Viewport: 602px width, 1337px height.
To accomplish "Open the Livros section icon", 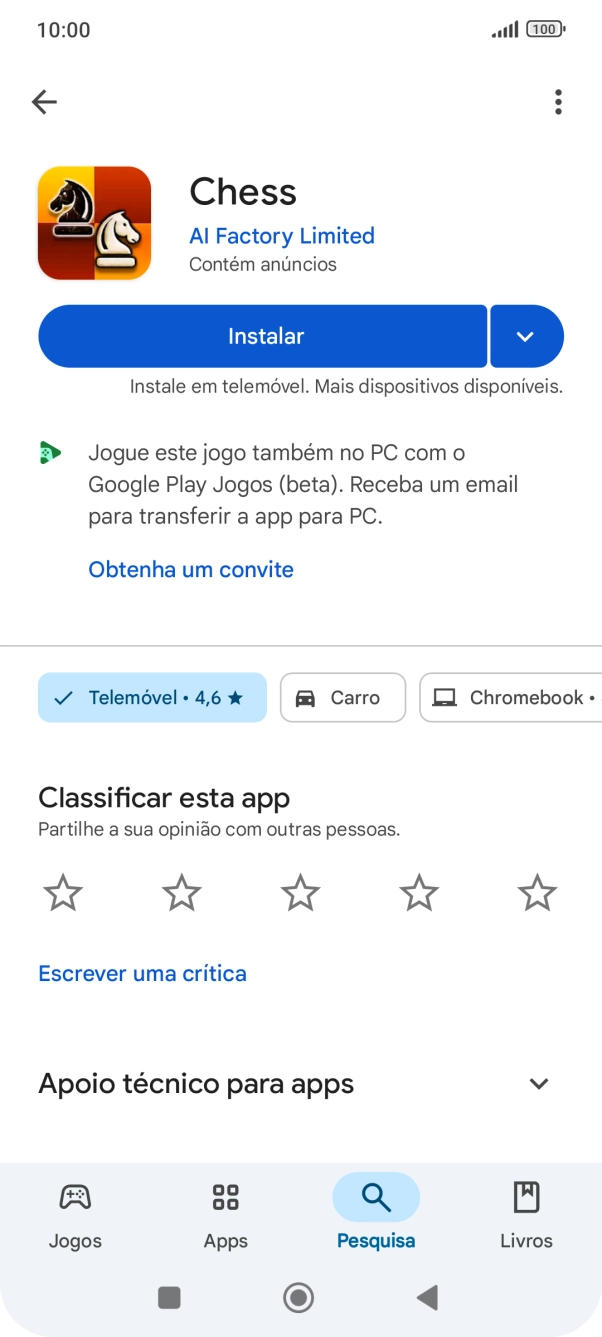I will click(526, 1196).
